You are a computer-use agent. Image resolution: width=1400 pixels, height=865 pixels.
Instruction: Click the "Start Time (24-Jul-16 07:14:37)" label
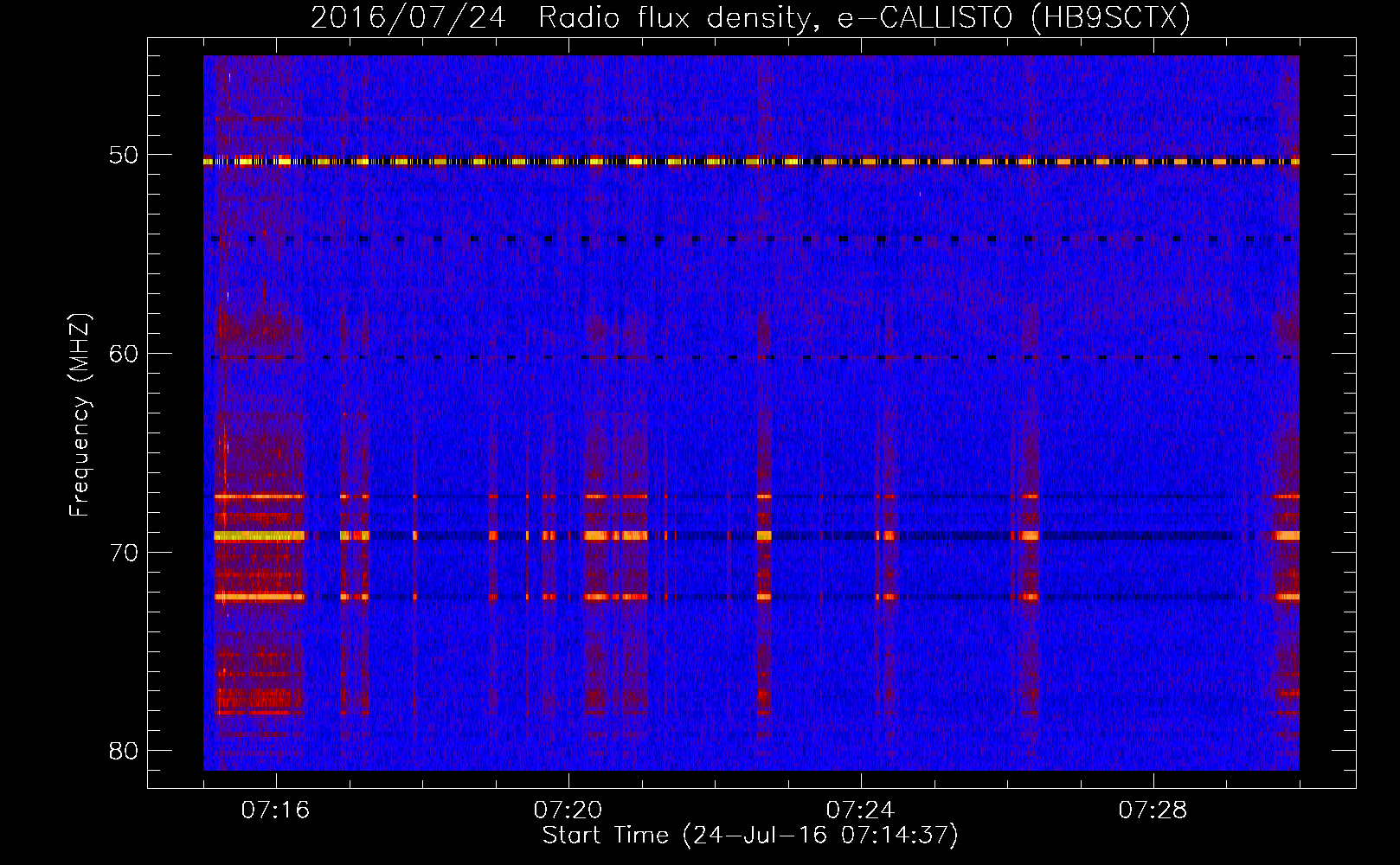pyautogui.click(x=750, y=836)
